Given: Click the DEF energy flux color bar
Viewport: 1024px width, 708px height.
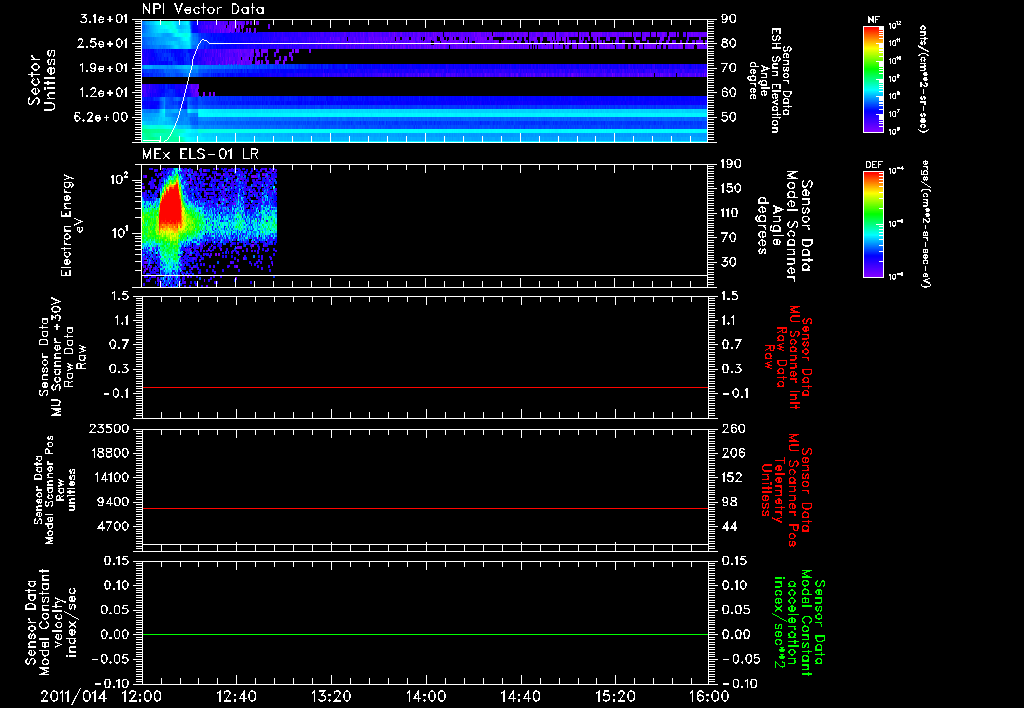Looking at the screenshot, I should point(873,225).
